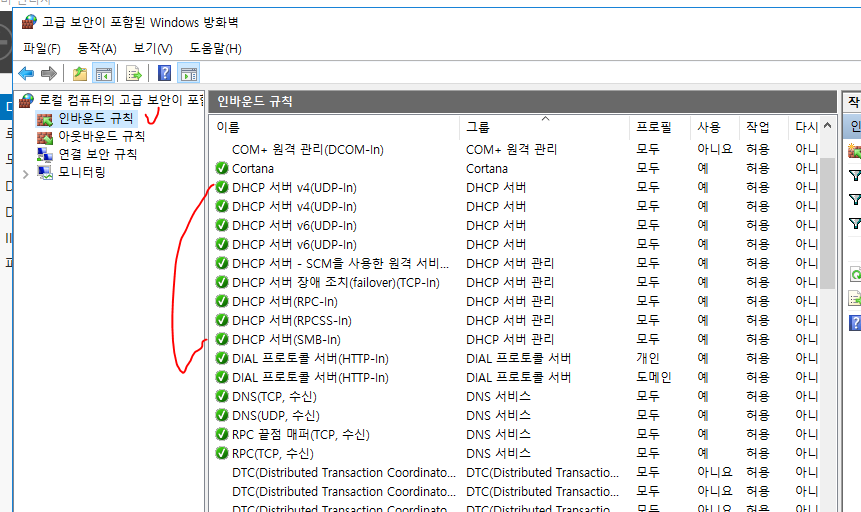Click the green check icon of DHCP 서버(RPC-In)
Image resolution: width=861 pixels, height=512 pixels.
pos(222,302)
